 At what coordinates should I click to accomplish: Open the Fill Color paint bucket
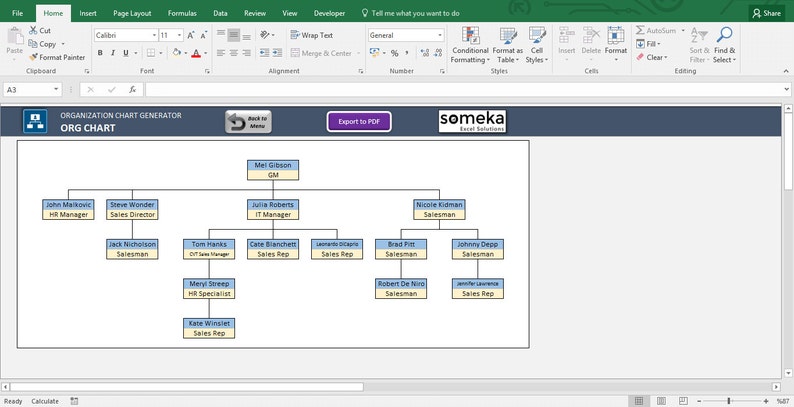(x=176, y=53)
